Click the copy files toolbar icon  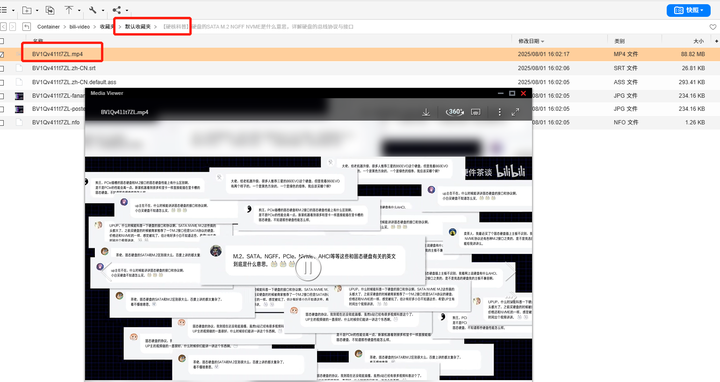click(x=50, y=10)
